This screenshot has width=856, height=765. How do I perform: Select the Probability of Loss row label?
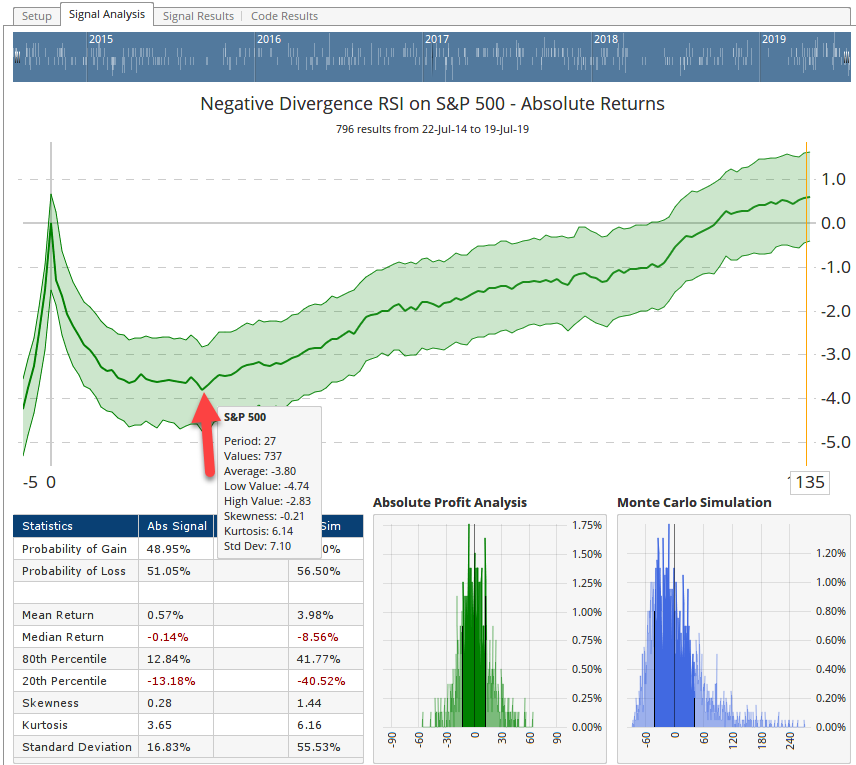[74, 571]
